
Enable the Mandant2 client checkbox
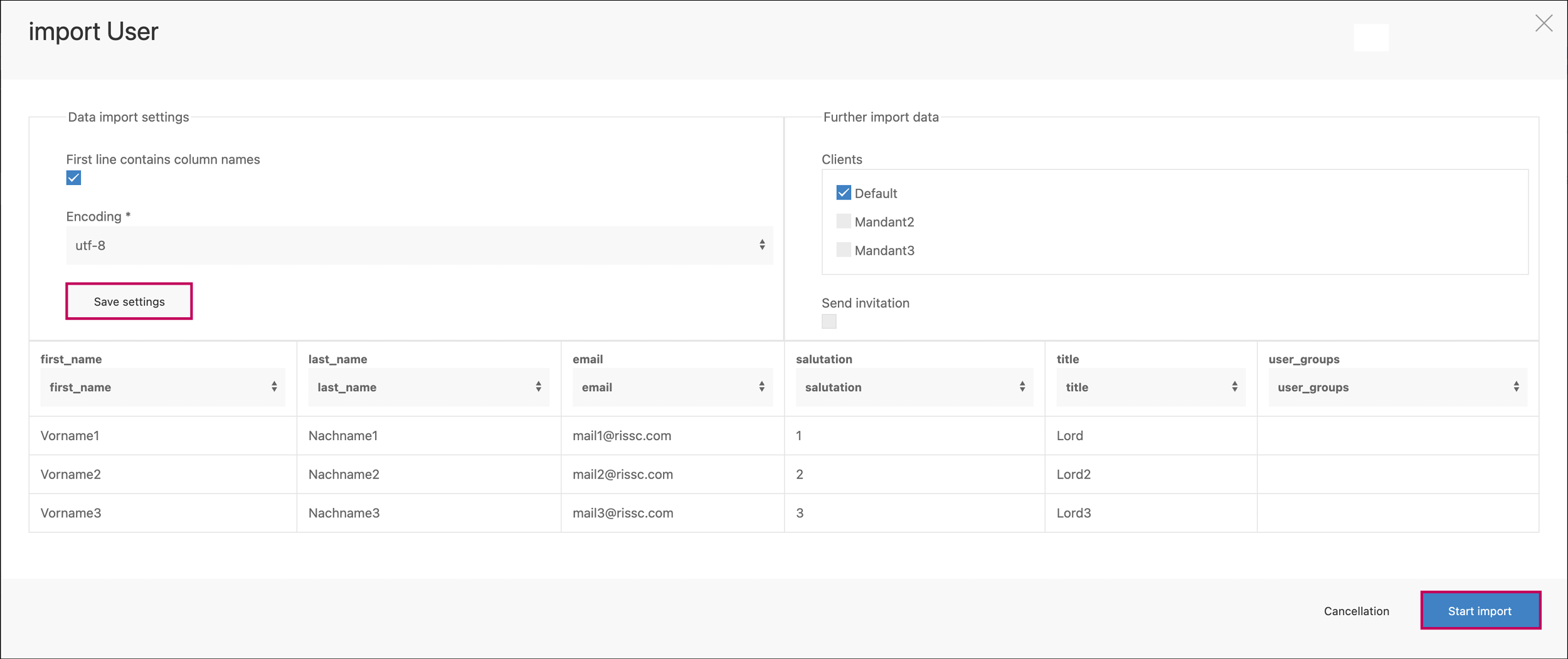pos(843,221)
